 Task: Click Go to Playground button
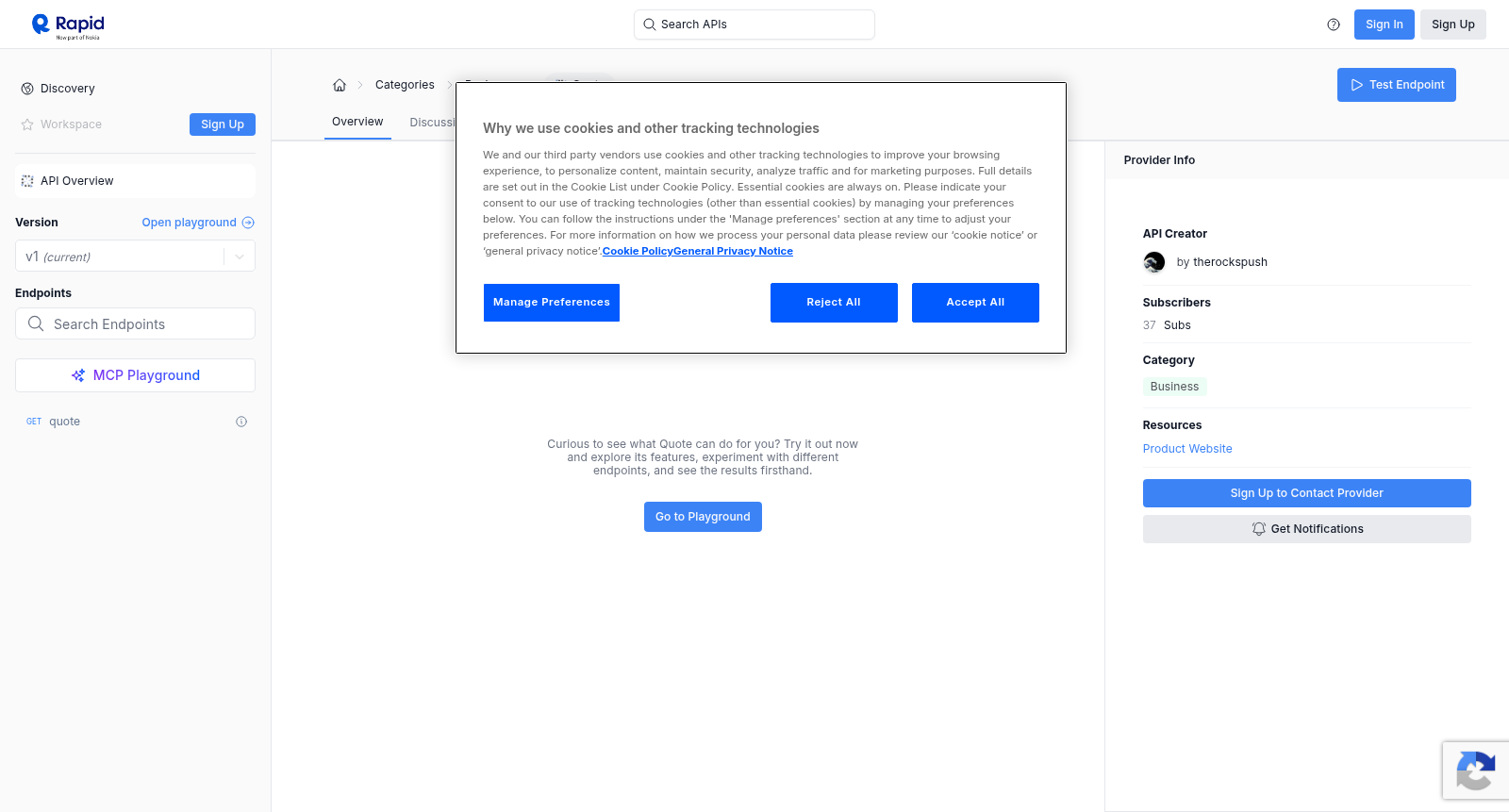click(703, 517)
